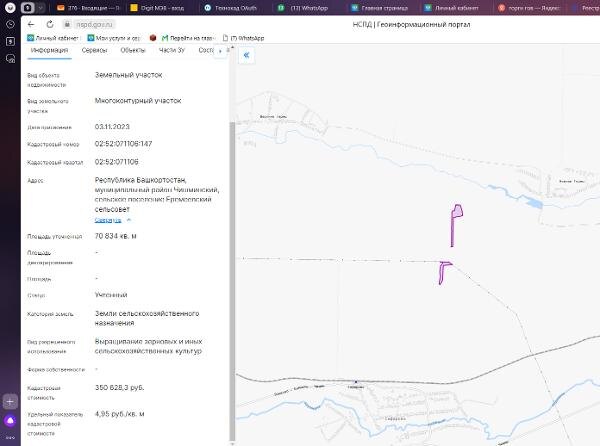Click the Многоконтурный участок value
The image size is (600, 446).
pyautogui.click(x=138, y=101)
